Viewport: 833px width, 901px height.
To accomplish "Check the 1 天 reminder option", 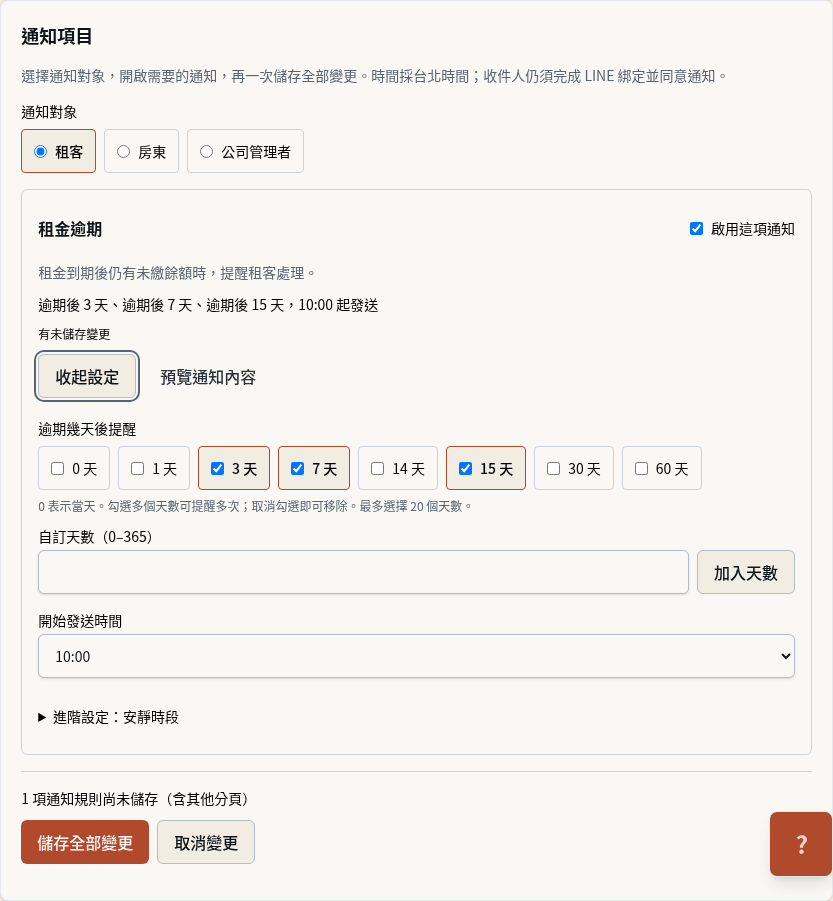I will [x=154, y=468].
